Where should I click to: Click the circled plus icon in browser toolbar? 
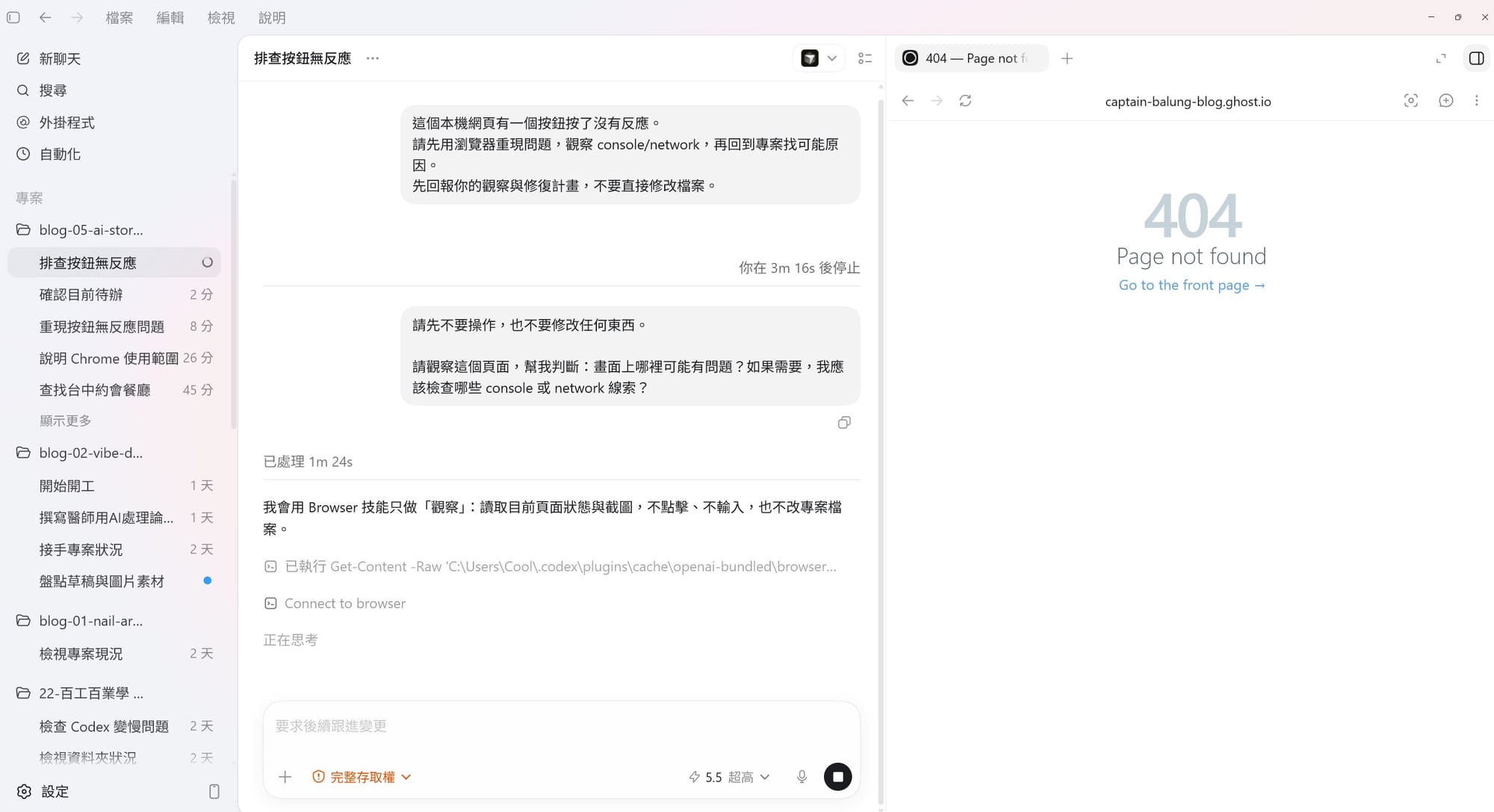[x=1445, y=101]
